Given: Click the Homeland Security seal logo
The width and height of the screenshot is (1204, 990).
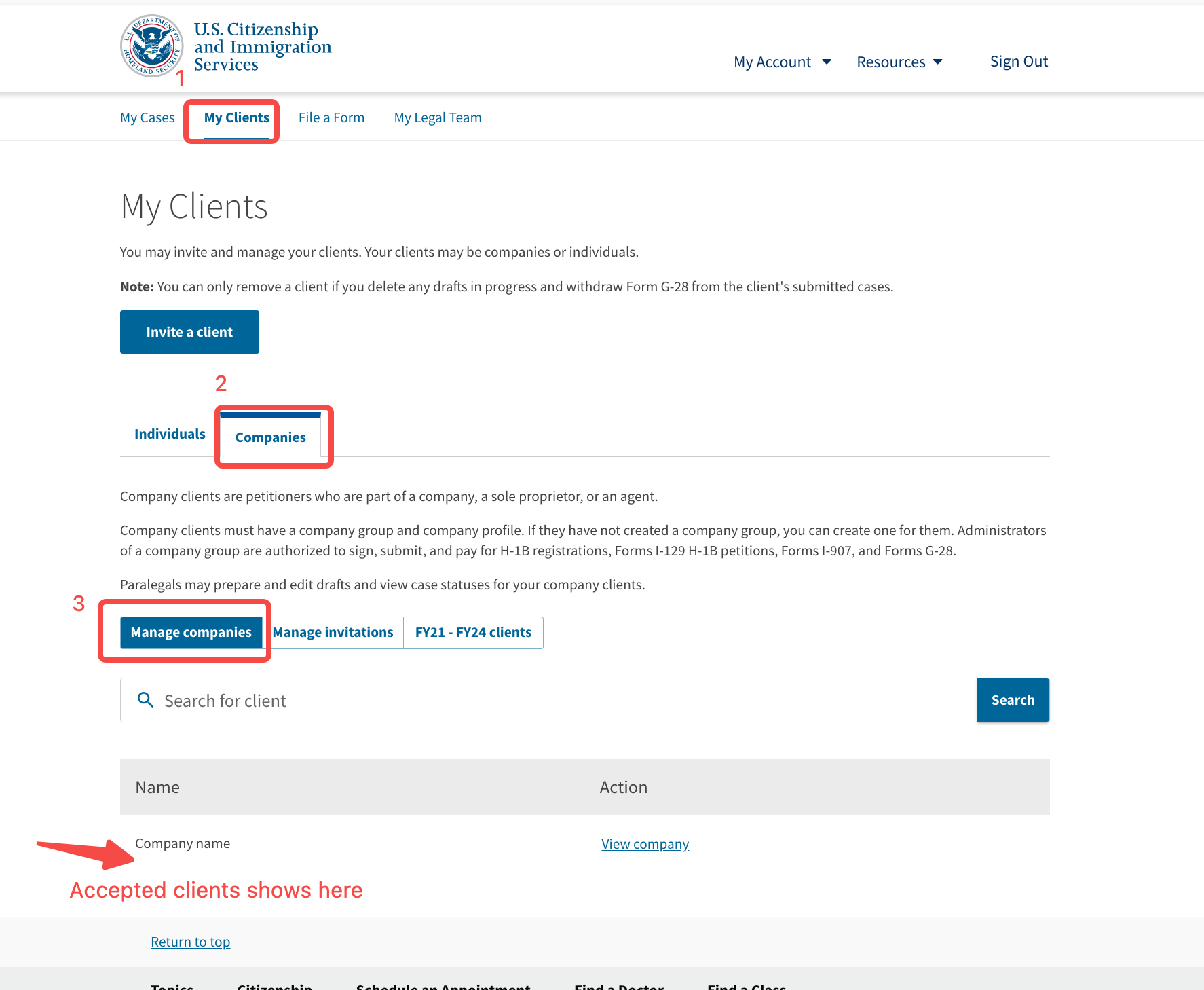Looking at the screenshot, I should 151,46.
